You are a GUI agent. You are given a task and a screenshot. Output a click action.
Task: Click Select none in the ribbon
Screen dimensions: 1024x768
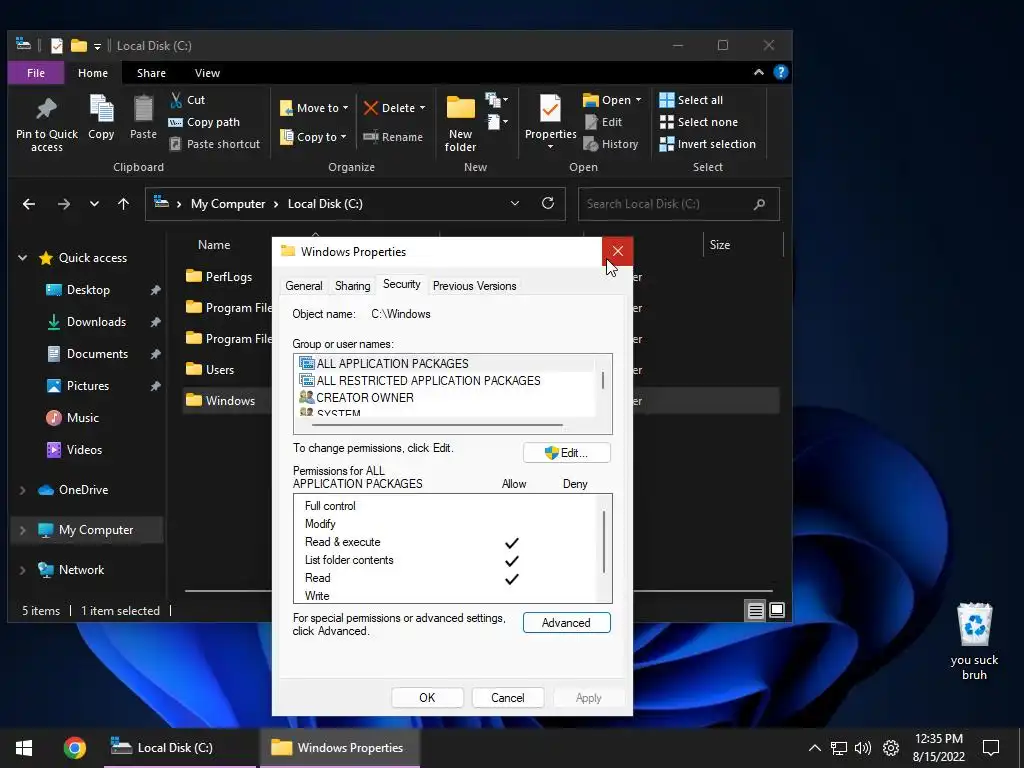pyautogui.click(x=698, y=122)
